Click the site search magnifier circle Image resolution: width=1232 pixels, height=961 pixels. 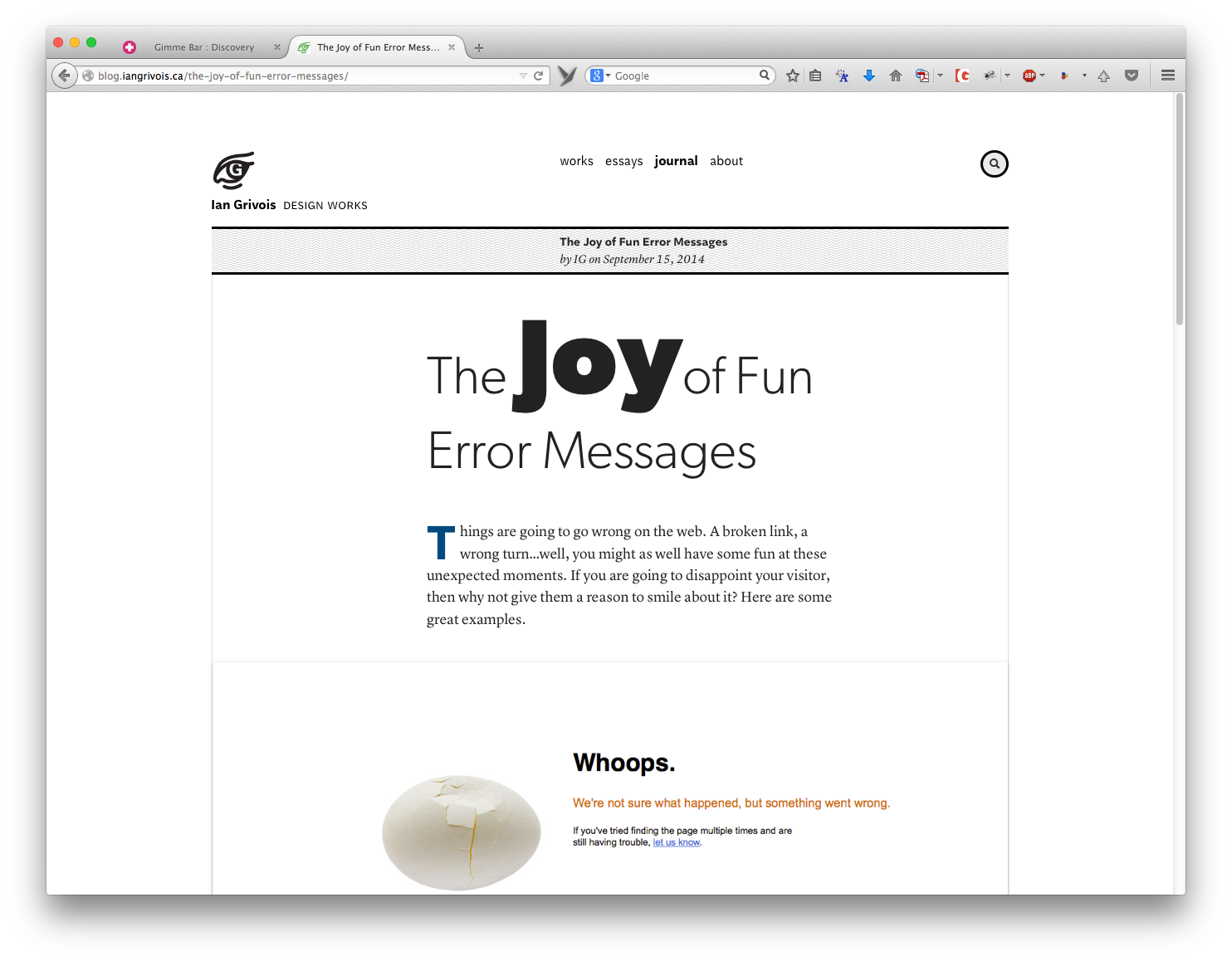[994, 164]
